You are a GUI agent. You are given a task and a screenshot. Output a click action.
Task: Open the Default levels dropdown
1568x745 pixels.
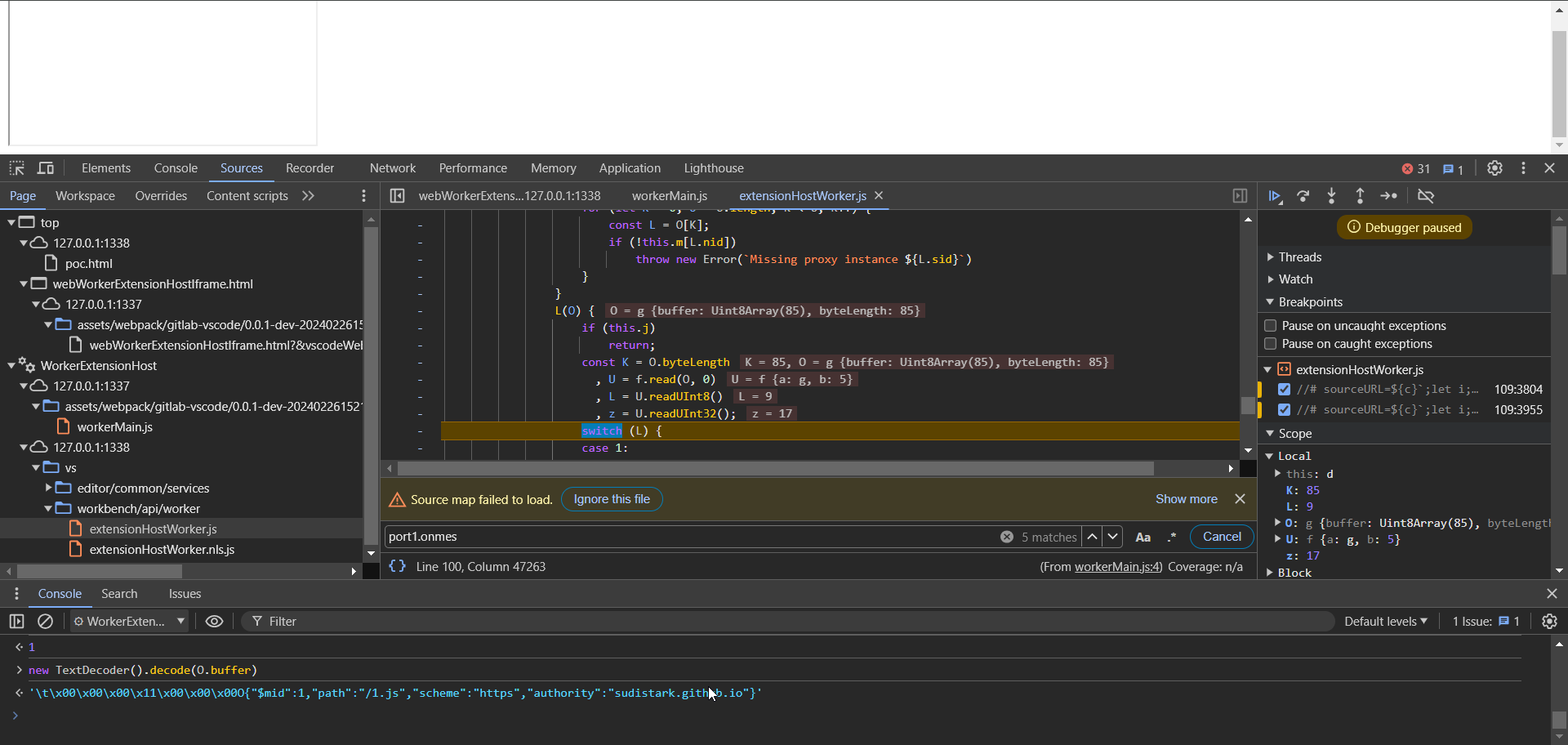pos(1386,622)
